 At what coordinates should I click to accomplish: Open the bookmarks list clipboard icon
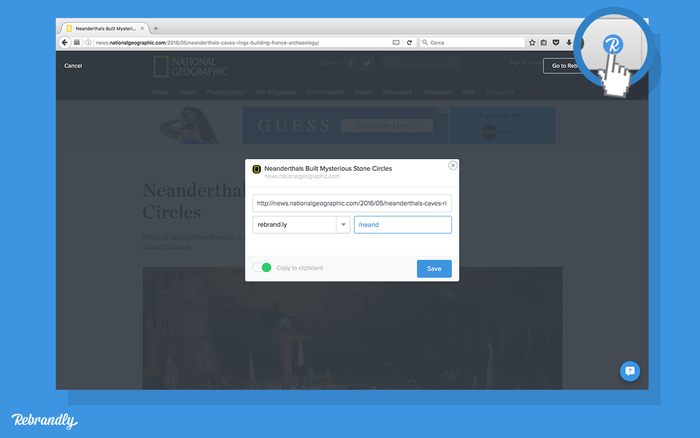click(544, 42)
